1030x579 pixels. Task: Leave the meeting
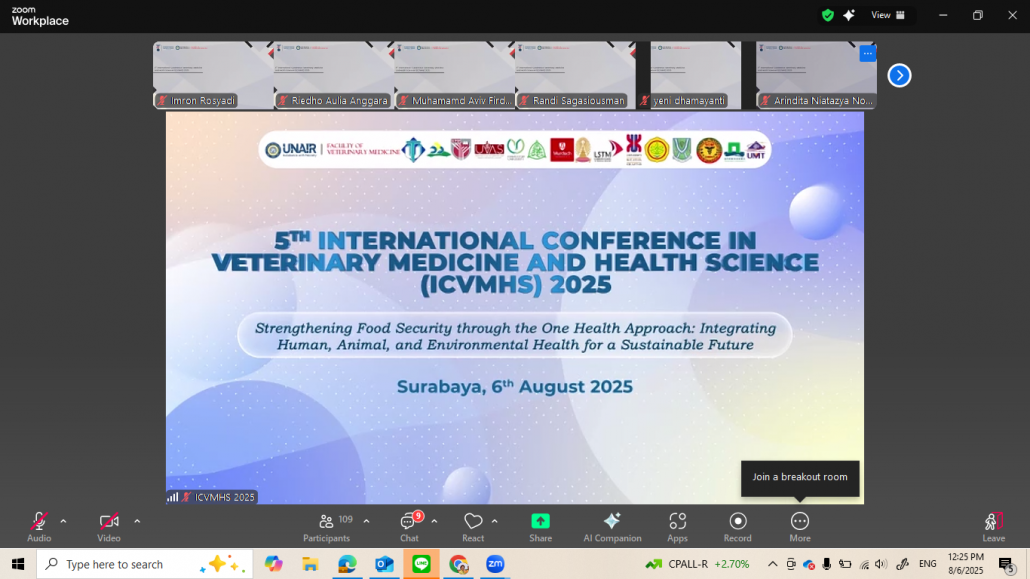coord(993,527)
